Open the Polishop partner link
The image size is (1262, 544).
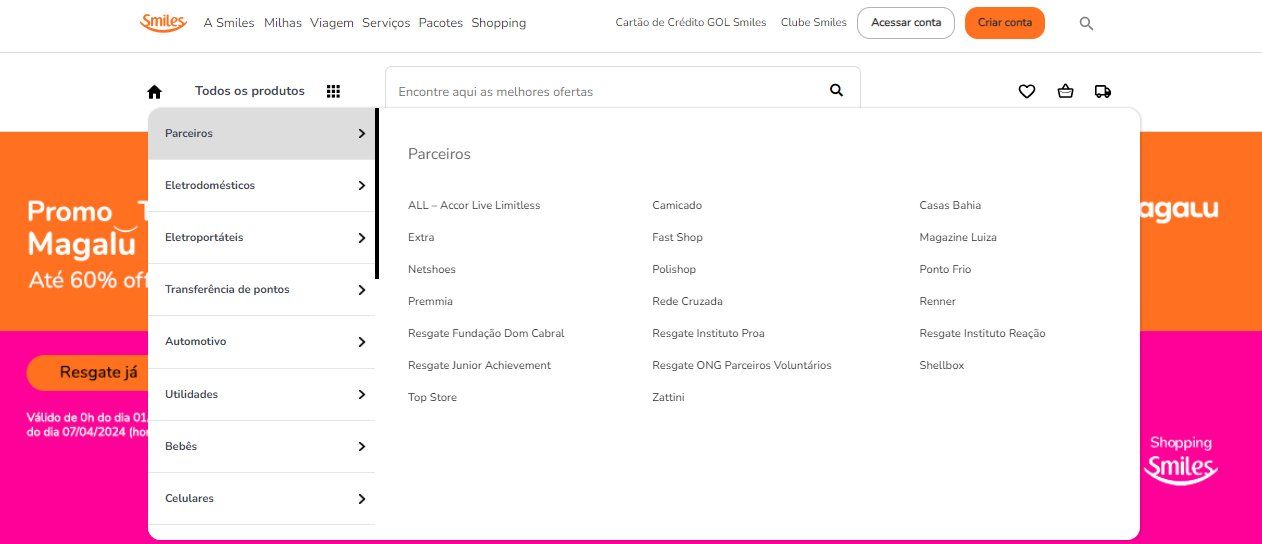click(x=674, y=269)
